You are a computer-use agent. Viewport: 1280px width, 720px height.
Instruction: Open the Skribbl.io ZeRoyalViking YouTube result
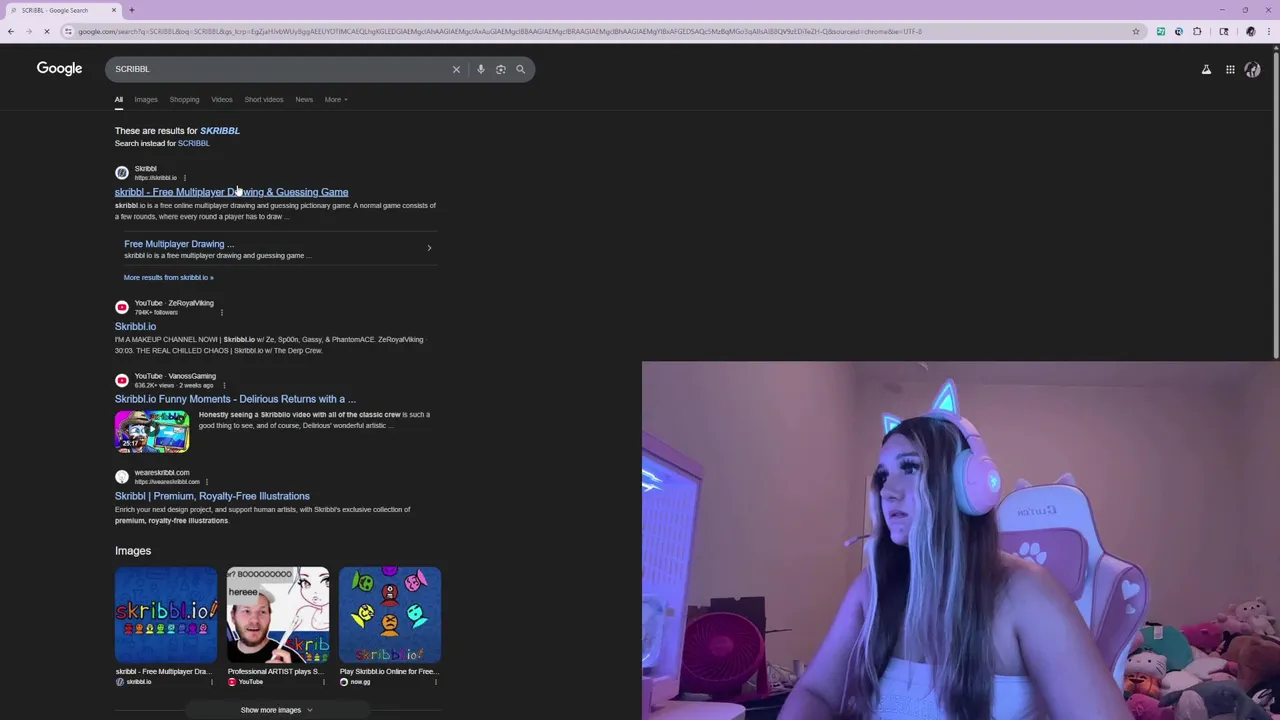(135, 326)
